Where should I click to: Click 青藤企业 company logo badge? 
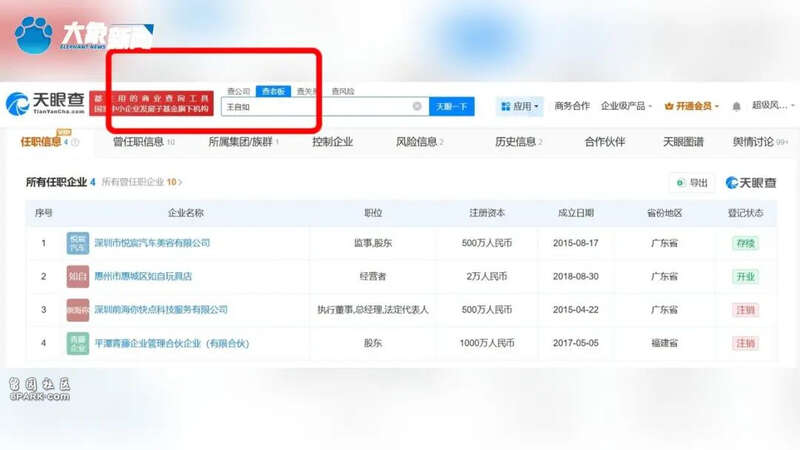click(77, 343)
